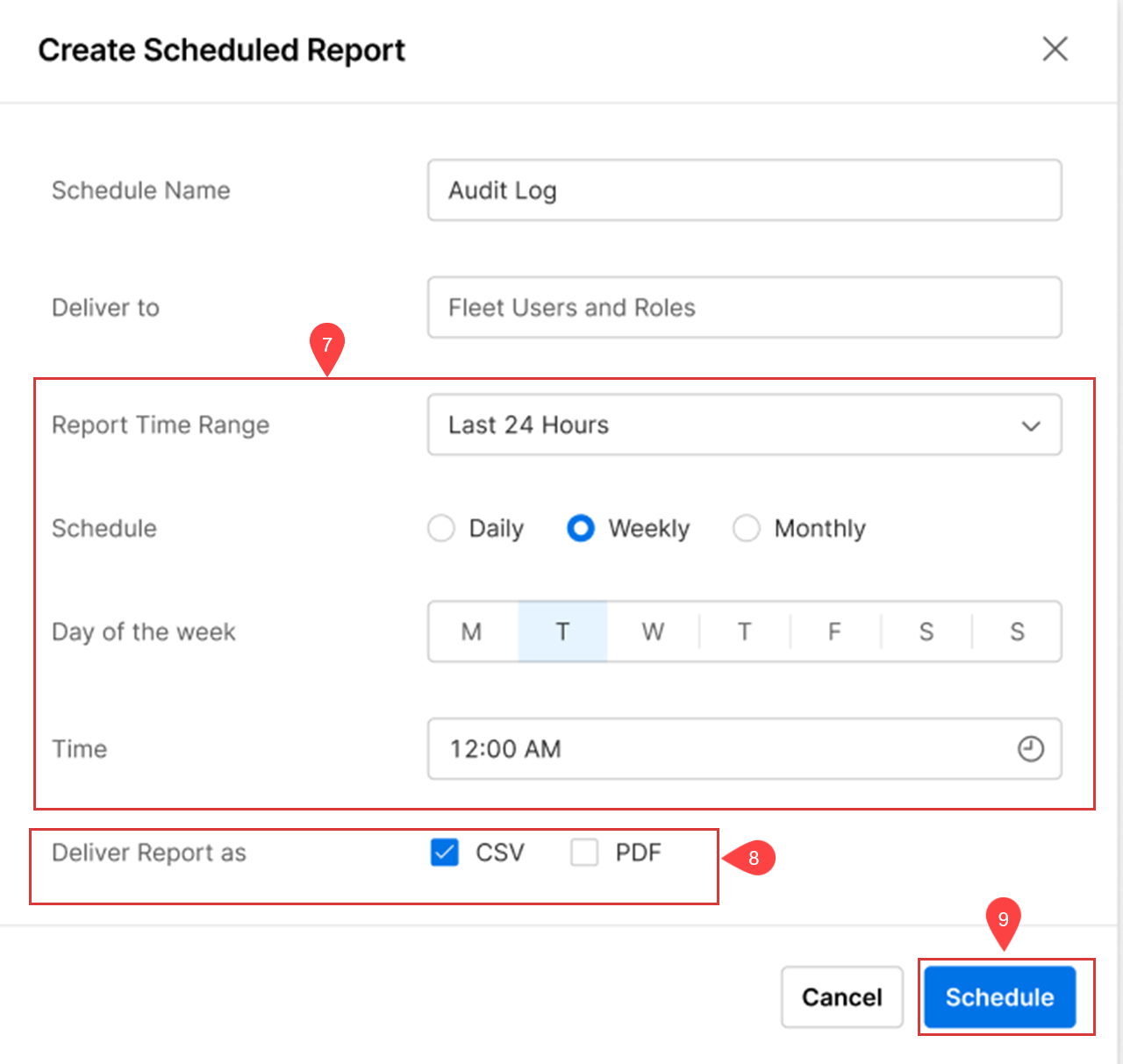Open the clock picker in the Time field
1123x1064 pixels.
pyautogui.click(x=1032, y=749)
